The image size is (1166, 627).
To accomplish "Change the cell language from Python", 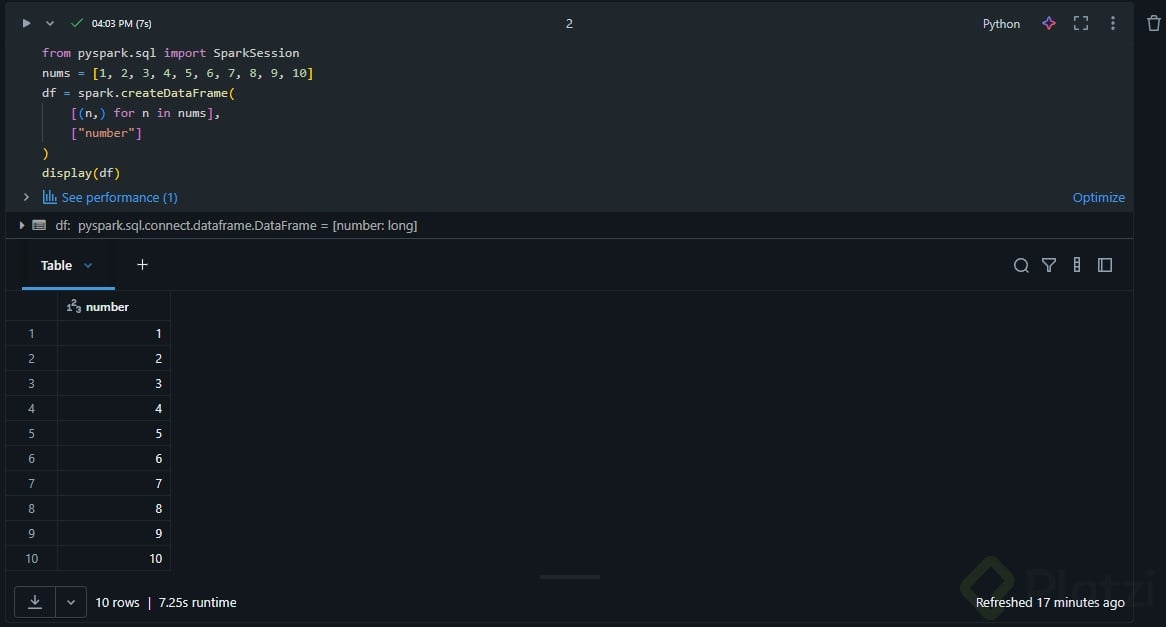I will pyautogui.click(x=1001, y=23).
